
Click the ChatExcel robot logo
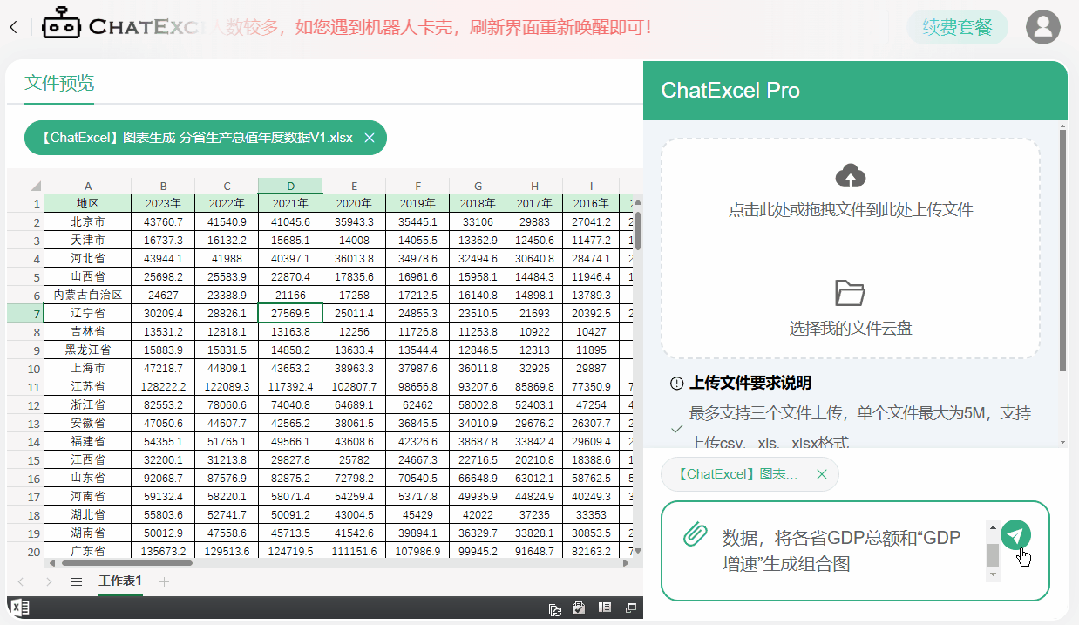(61, 23)
